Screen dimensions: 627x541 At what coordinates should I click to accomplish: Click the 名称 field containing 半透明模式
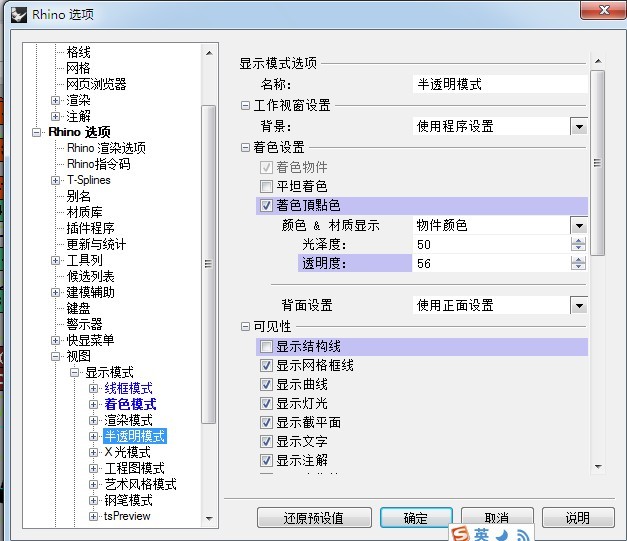coord(500,84)
